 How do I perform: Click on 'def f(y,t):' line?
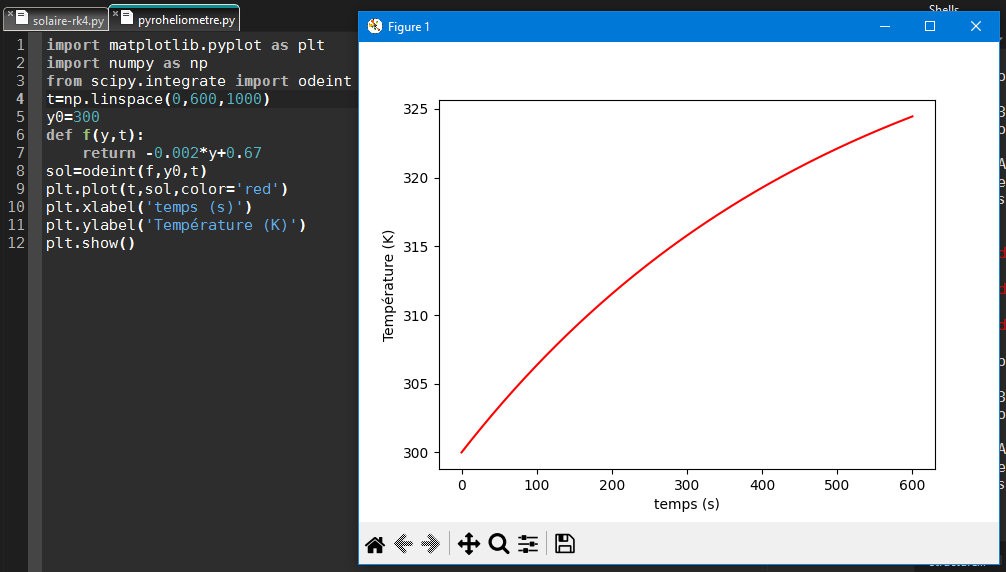point(95,135)
